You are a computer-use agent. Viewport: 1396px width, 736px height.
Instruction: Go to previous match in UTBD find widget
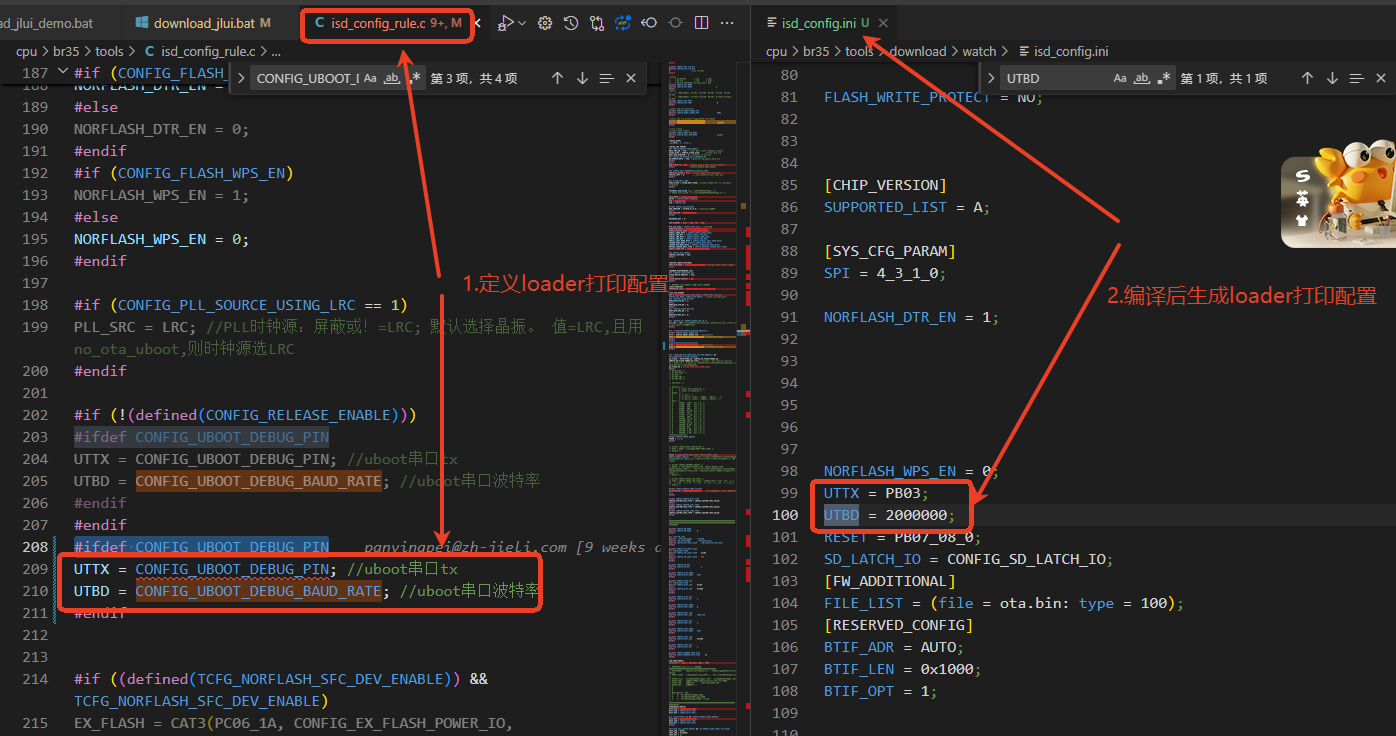point(1307,78)
